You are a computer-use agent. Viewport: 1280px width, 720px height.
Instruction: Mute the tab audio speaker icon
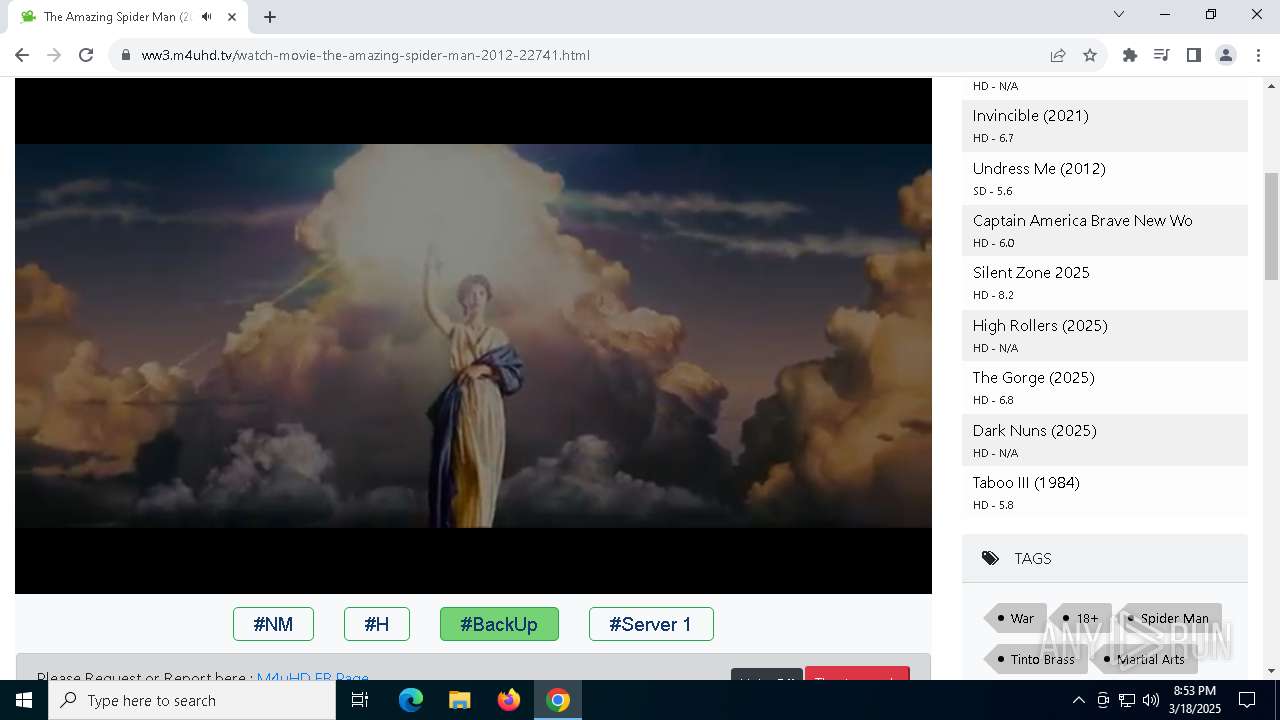point(207,16)
